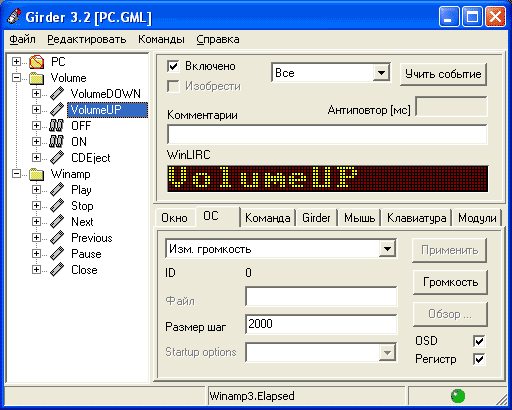Click the Размер шаг field showing 2000
The image size is (512, 410).
coord(321,324)
